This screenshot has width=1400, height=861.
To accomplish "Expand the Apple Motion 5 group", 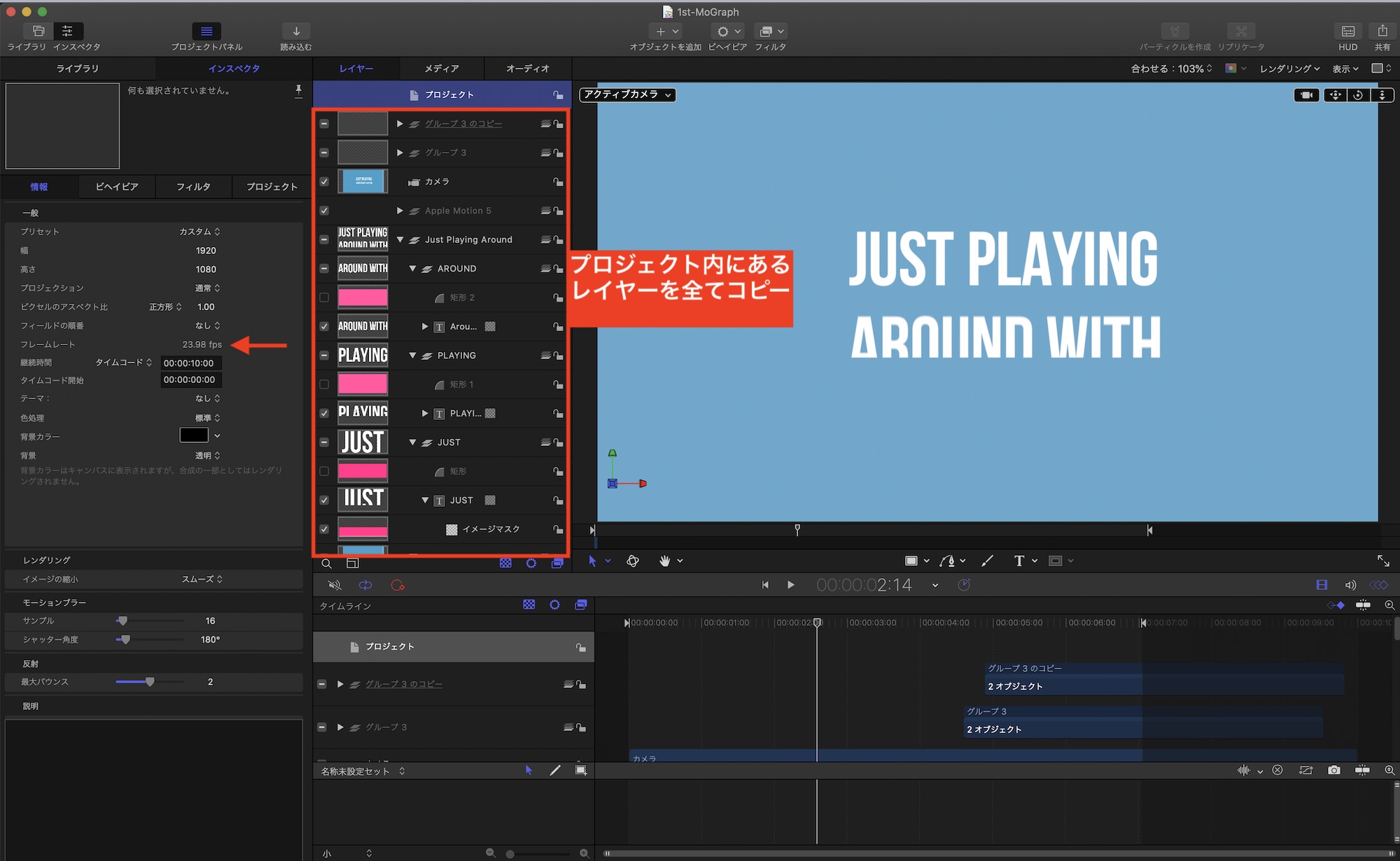I will pos(400,211).
